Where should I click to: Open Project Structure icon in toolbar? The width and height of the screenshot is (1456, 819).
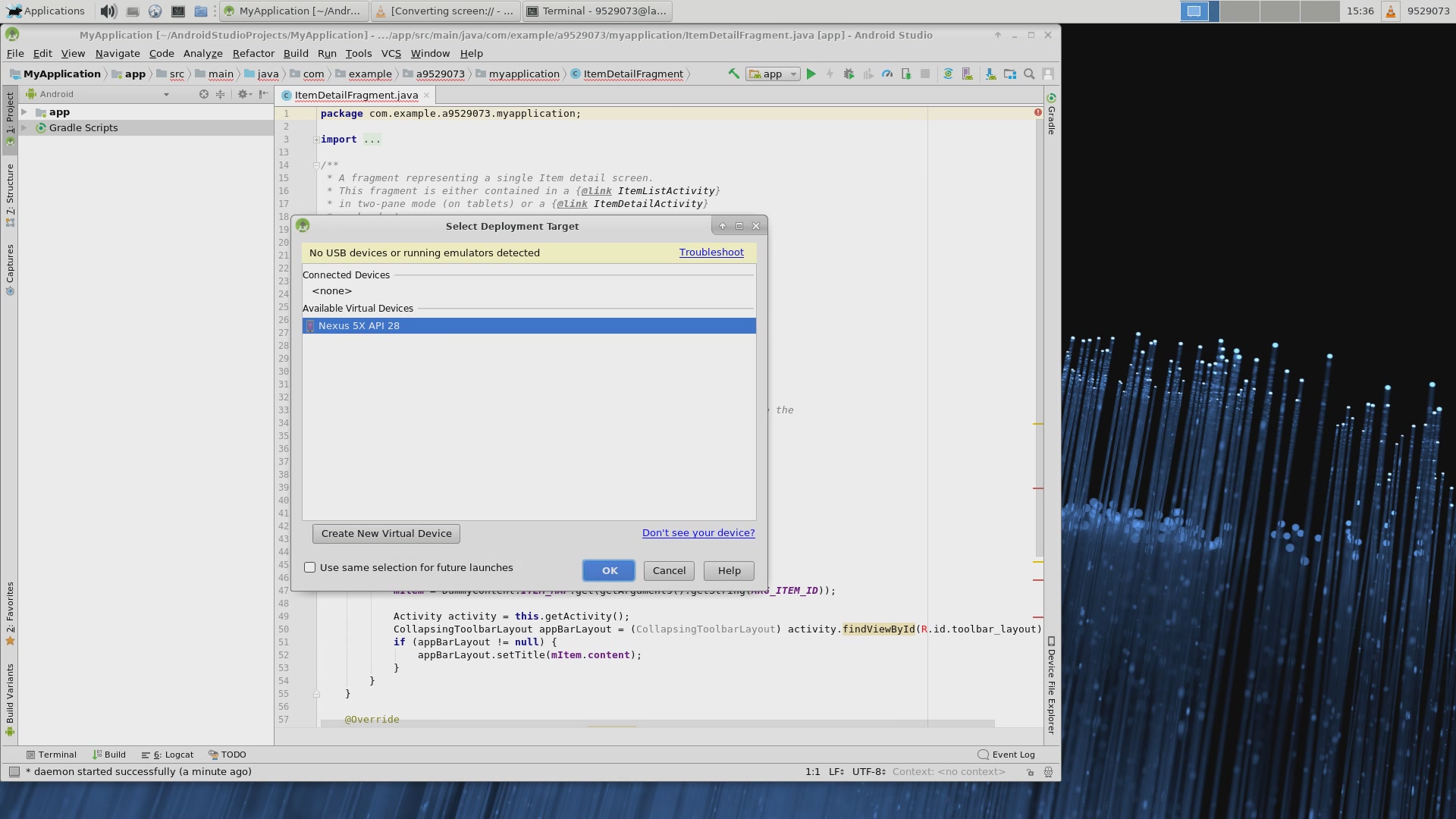1010,74
